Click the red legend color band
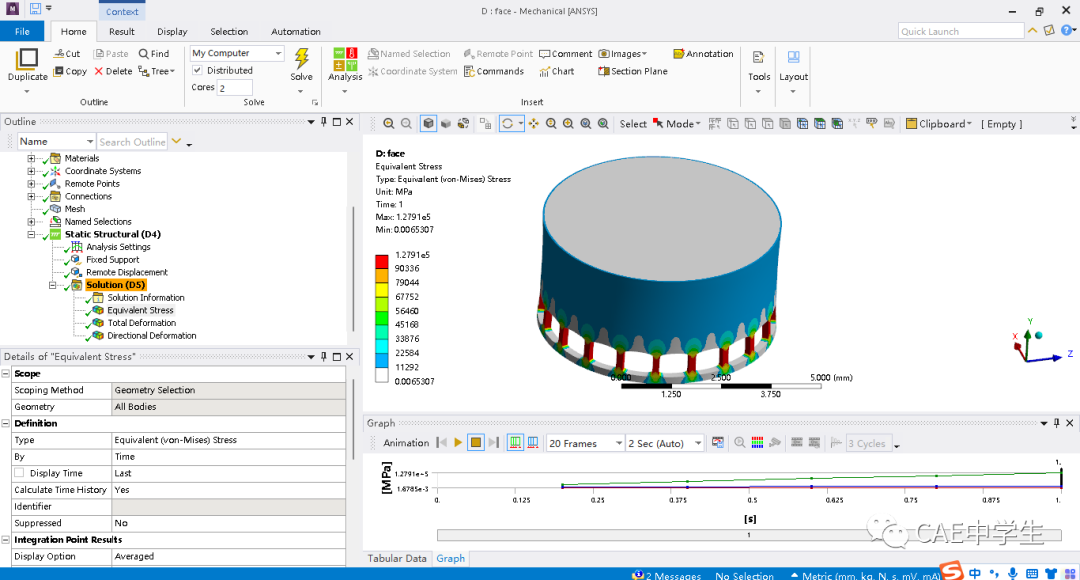The width and height of the screenshot is (1080, 580). click(382, 262)
